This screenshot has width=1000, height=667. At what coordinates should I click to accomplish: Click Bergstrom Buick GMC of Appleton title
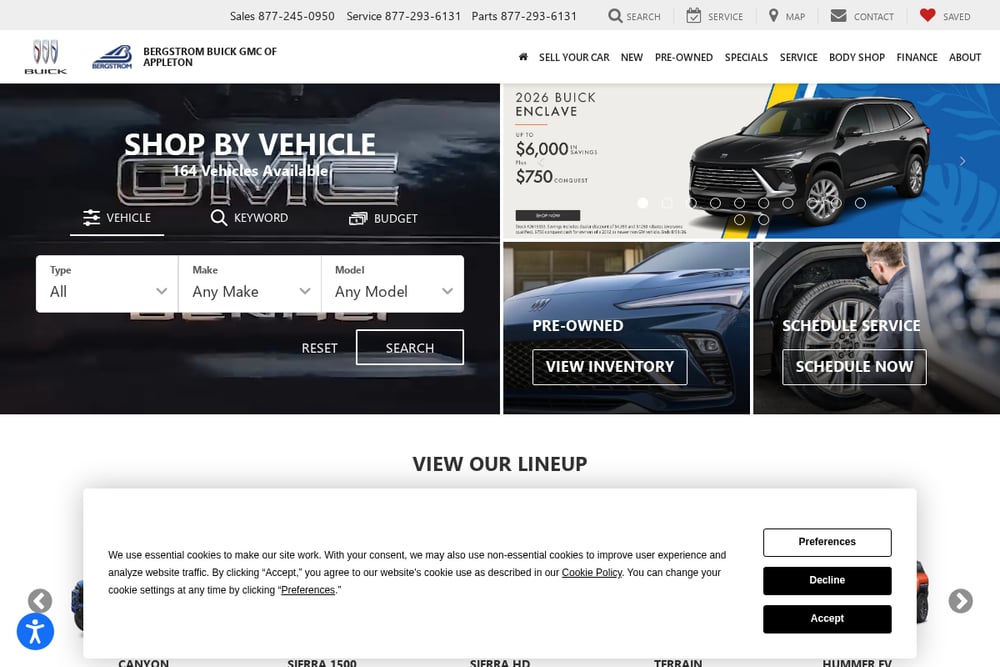(x=210, y=57)
